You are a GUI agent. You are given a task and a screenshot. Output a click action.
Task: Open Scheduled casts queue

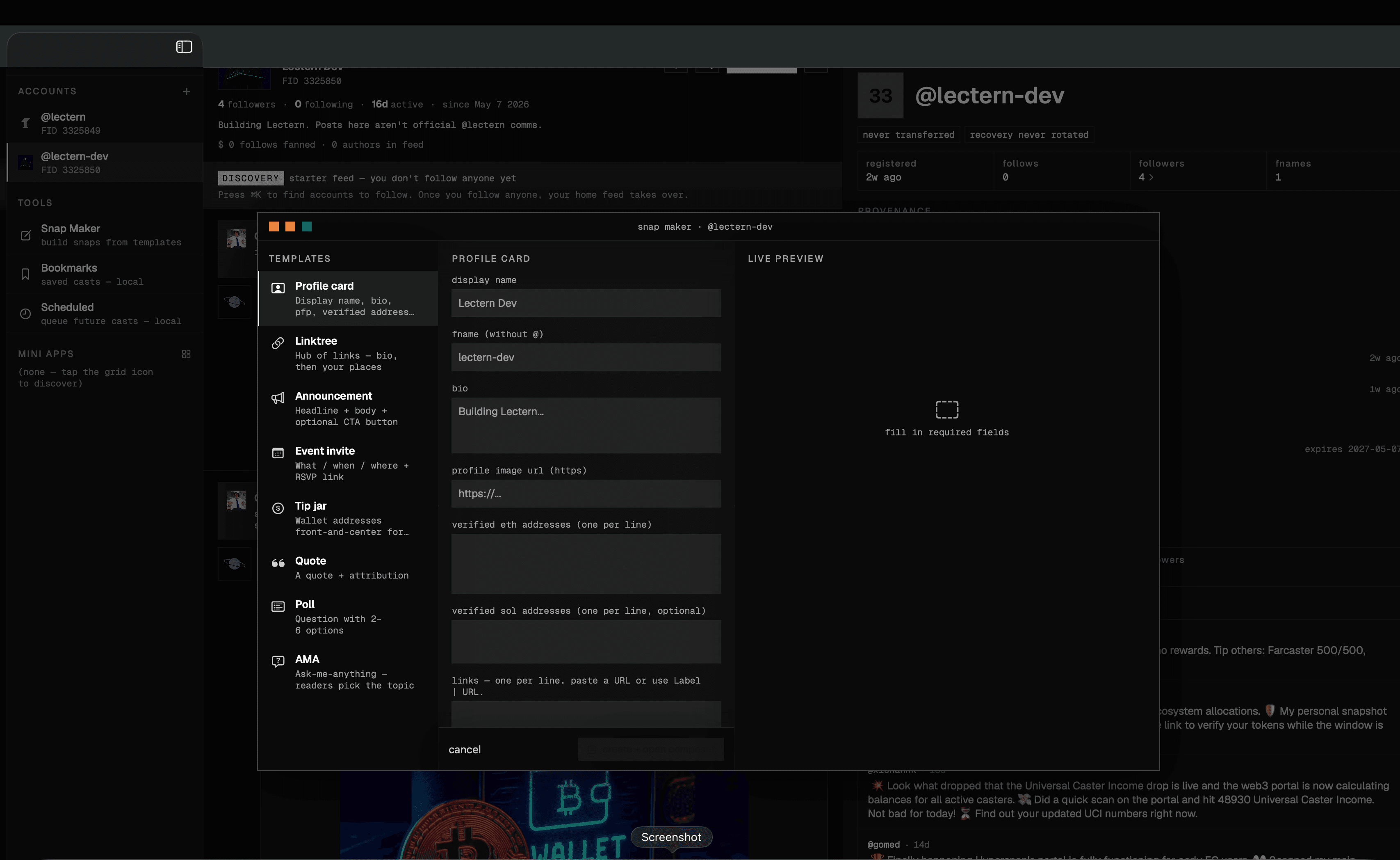pos(105,313)
